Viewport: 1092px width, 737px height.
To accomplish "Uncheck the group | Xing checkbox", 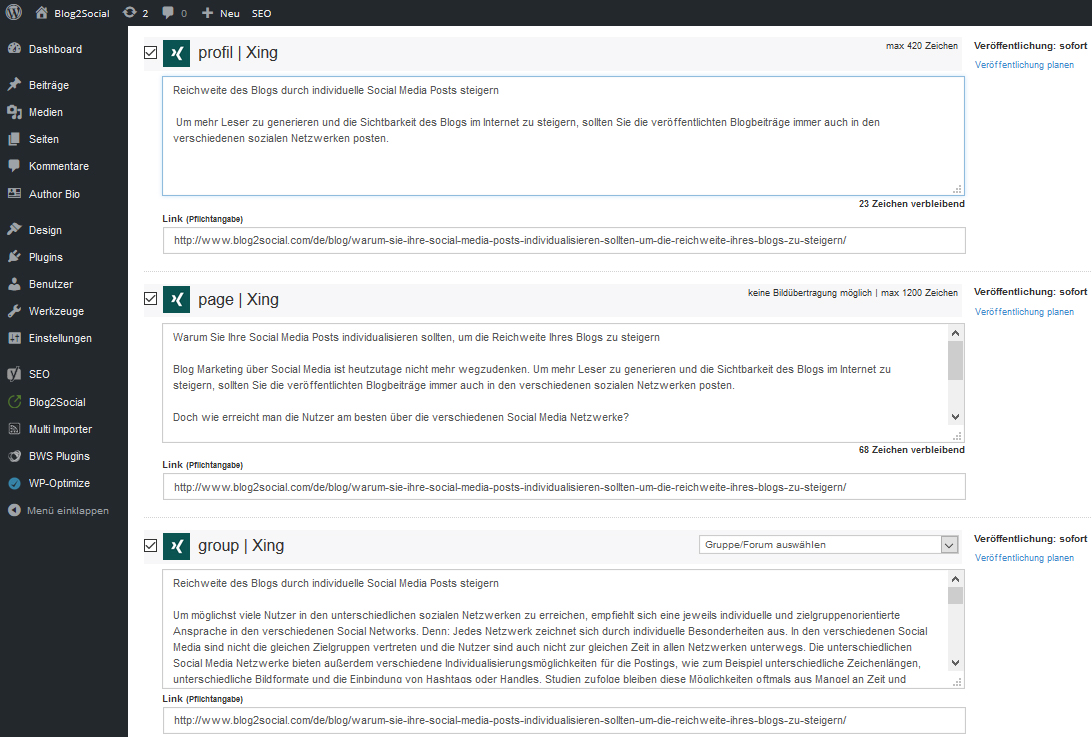I will (150, 545).
